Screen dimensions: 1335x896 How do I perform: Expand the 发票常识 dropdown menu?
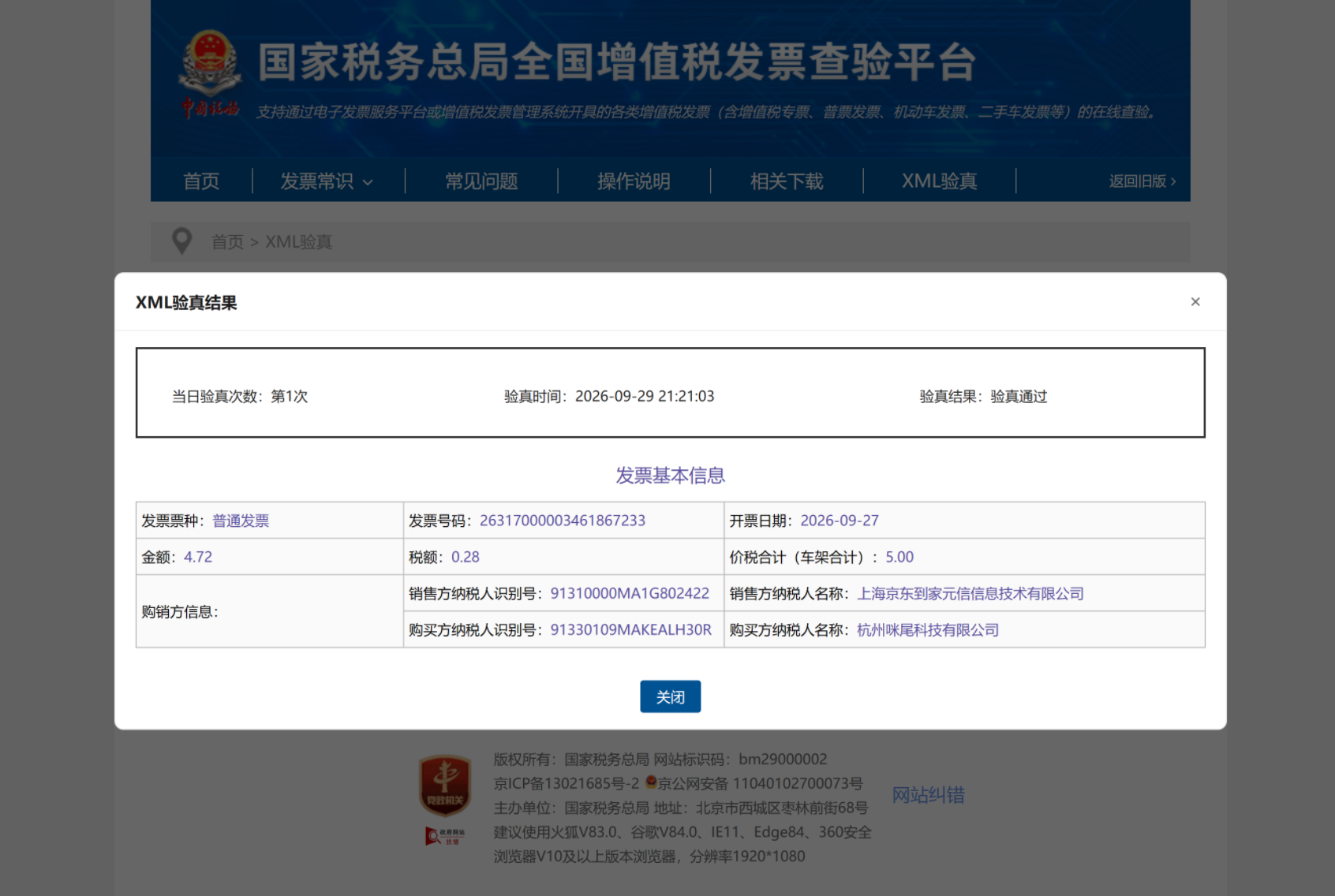[x=326, y=181]
